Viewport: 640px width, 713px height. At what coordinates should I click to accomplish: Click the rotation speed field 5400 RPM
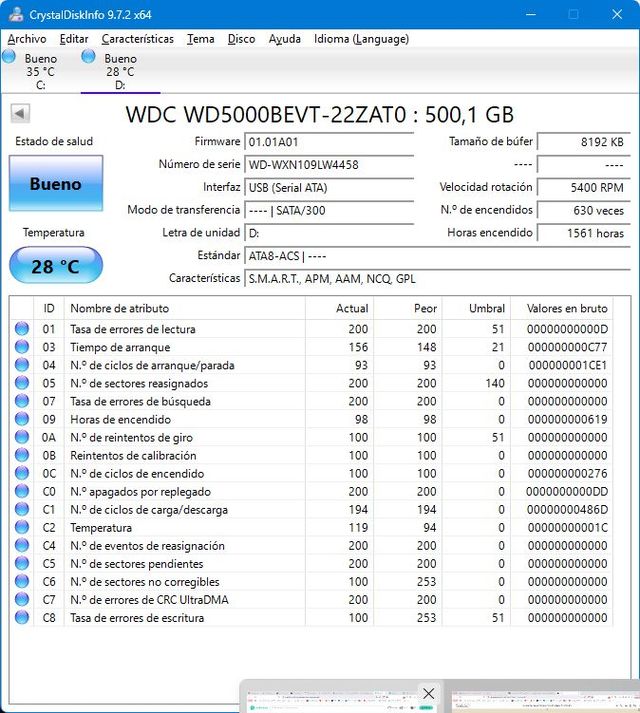pyautogui.click(x=584, y=187)
